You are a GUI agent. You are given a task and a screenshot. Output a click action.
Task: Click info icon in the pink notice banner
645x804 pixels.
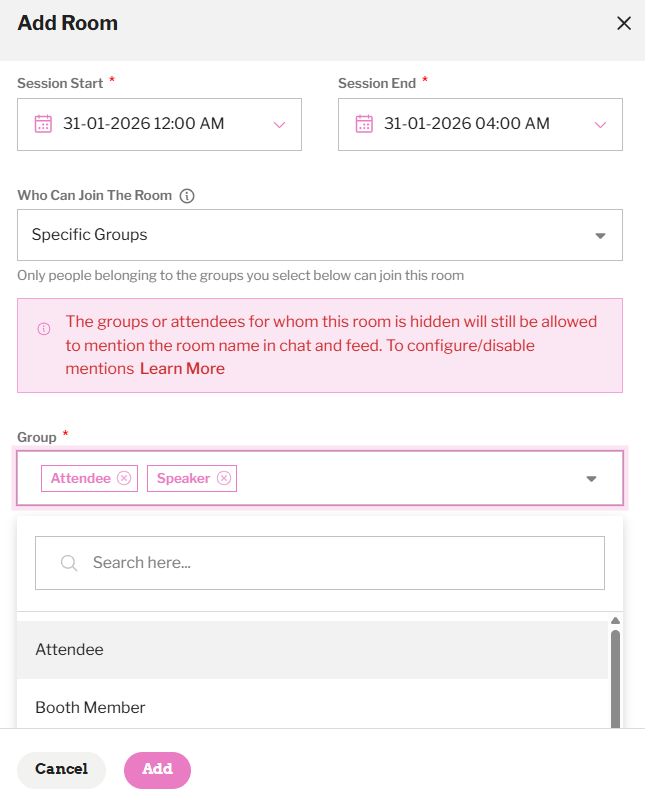click(x=44, y=329)
